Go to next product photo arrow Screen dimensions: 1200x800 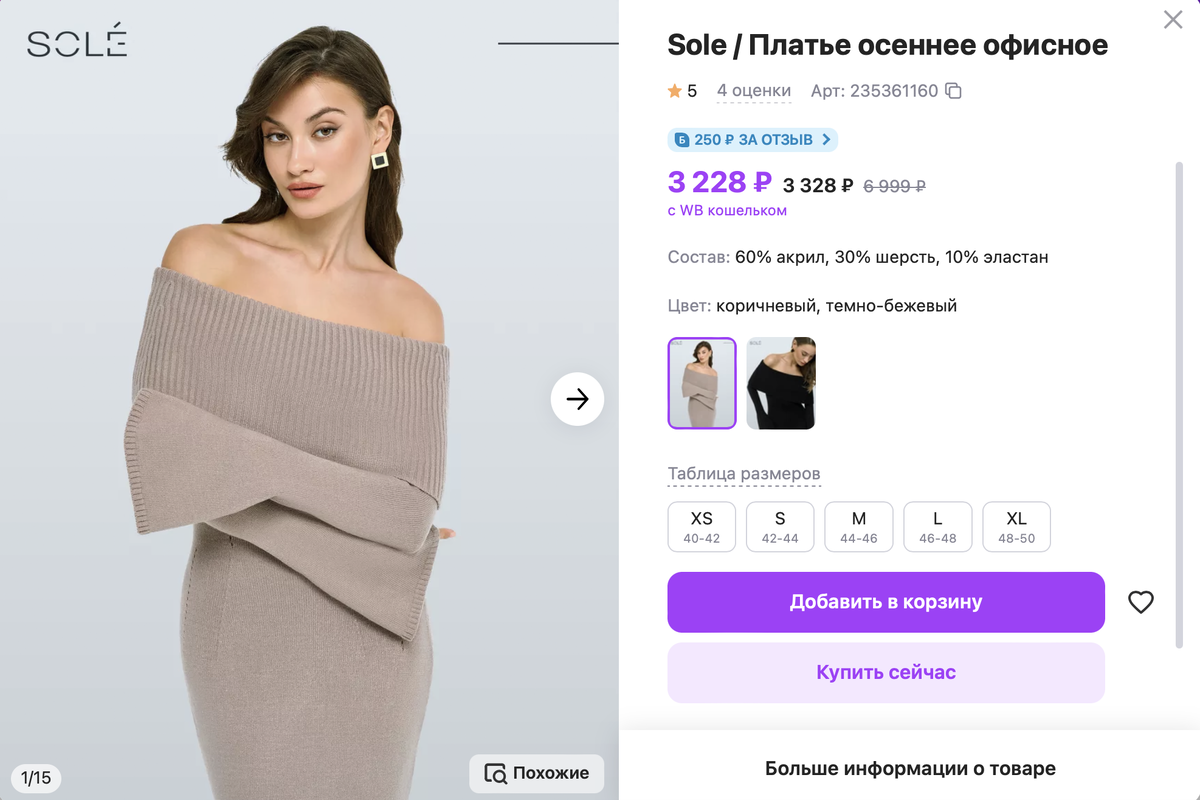577,399
